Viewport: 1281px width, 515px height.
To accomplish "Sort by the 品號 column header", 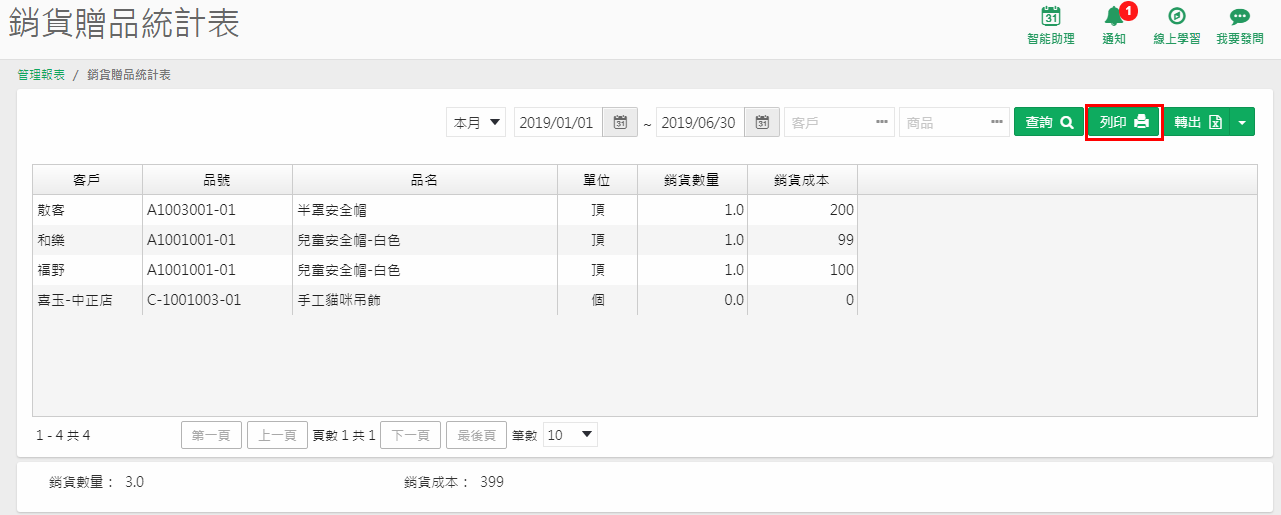I will click(217, 180).
